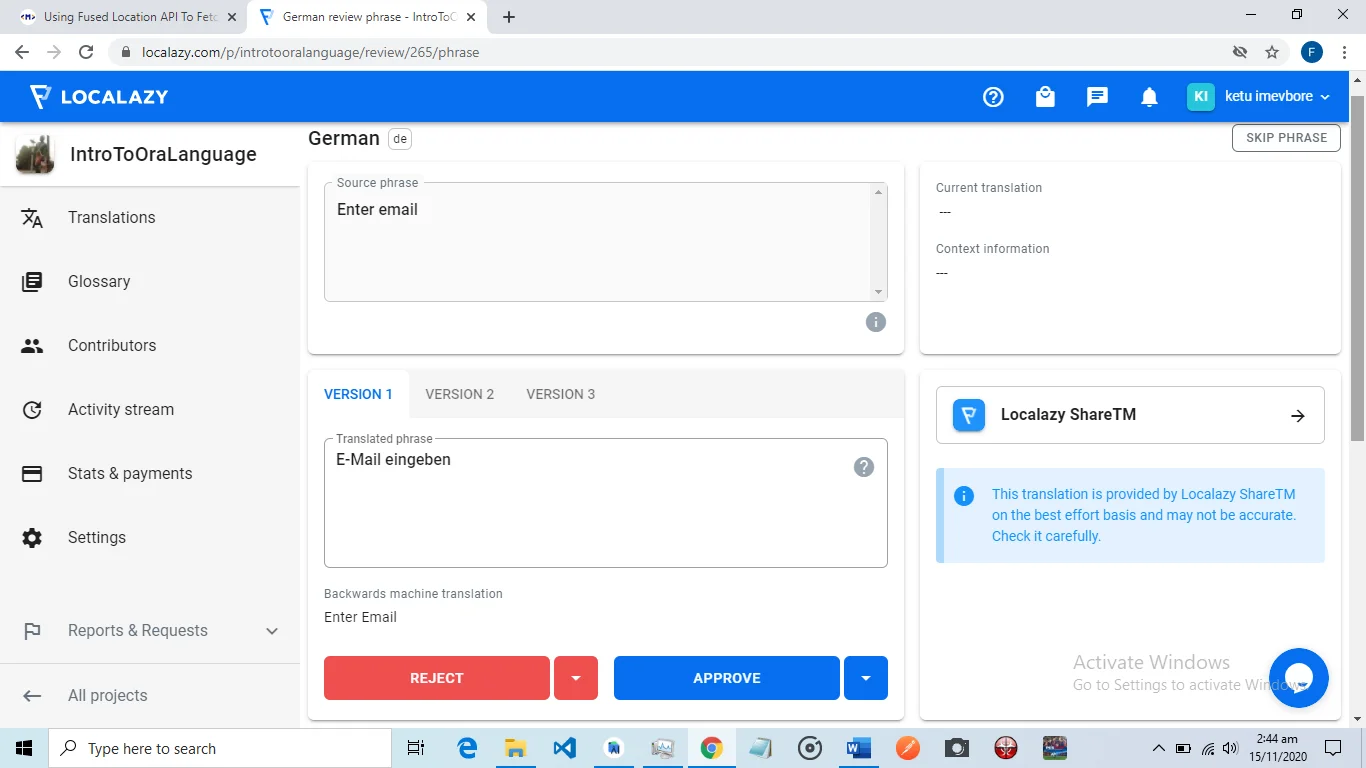
Task: Click the info icon in the ShareTM notice
Action: click(964, 496)
